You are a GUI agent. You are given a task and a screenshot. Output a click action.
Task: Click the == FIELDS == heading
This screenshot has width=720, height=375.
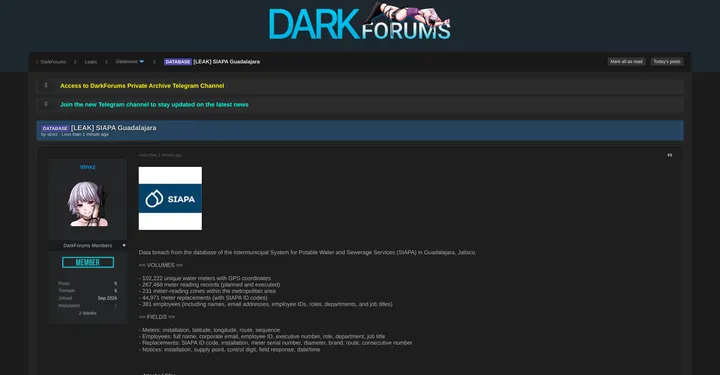157,317
